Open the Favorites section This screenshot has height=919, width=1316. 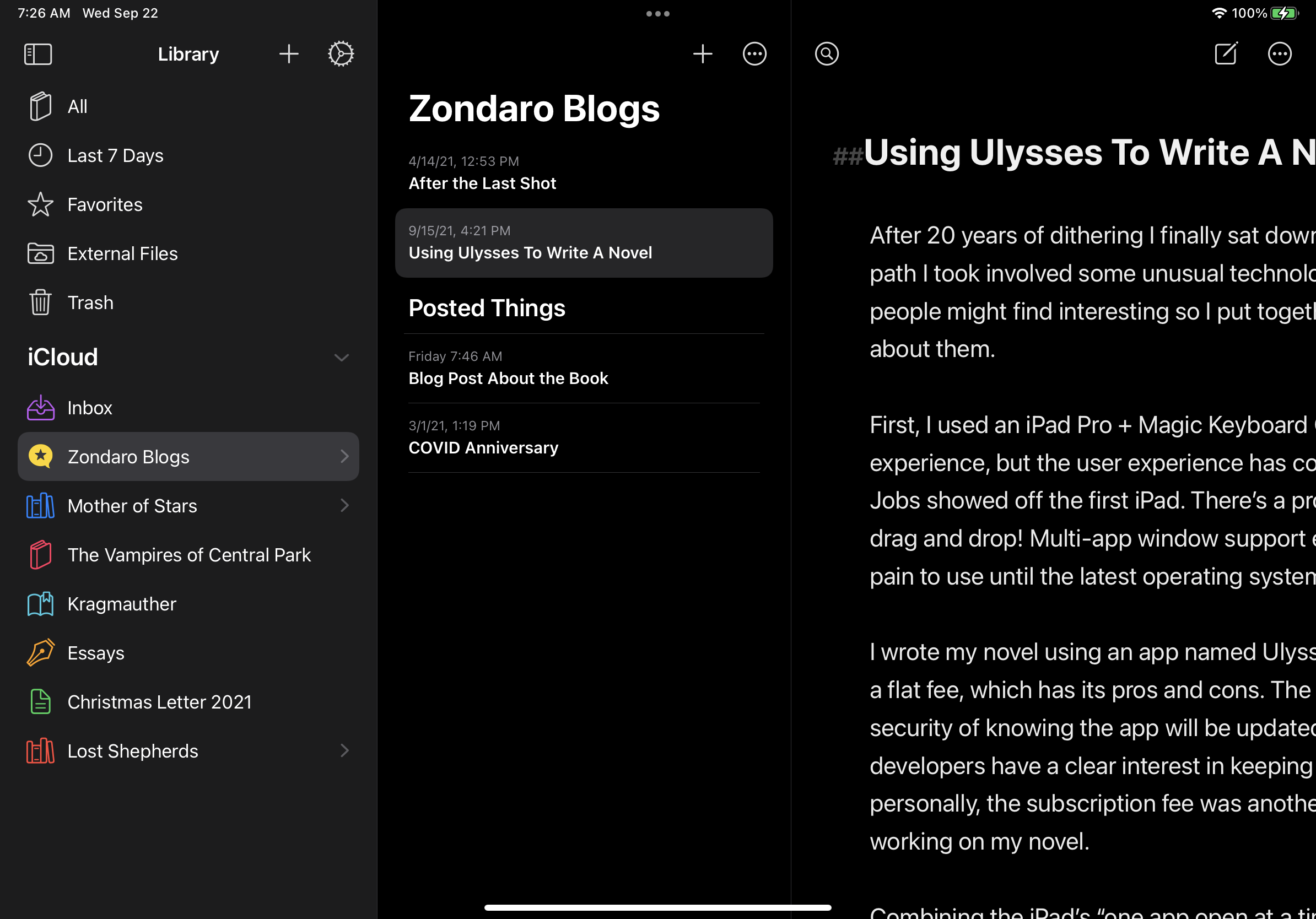point(104,204)
